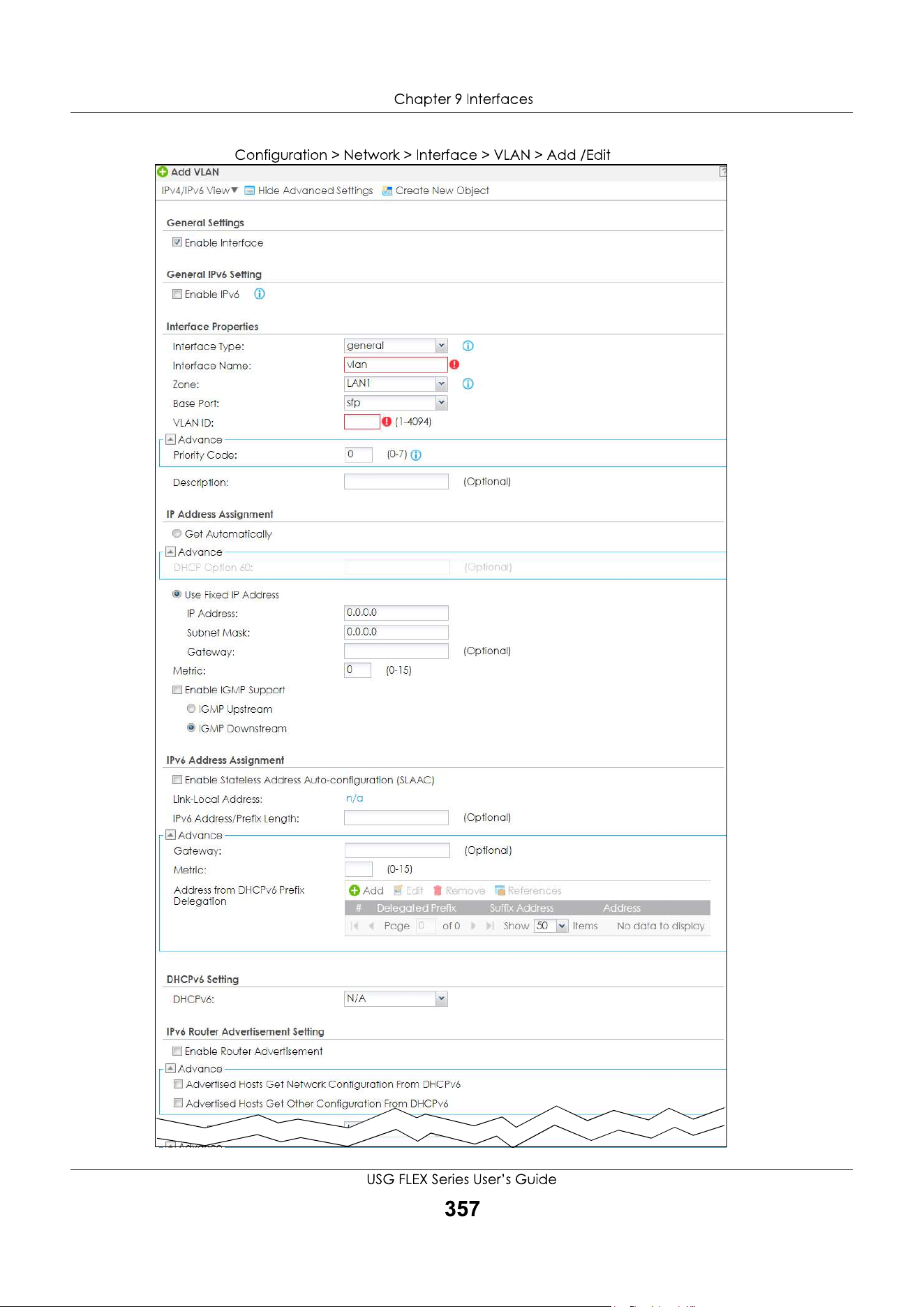Image resolution: width=924 pixels, height=1307 pixels.
Task: Click the red error icon beside VLAN ID
Action: [x=387, y=422]
